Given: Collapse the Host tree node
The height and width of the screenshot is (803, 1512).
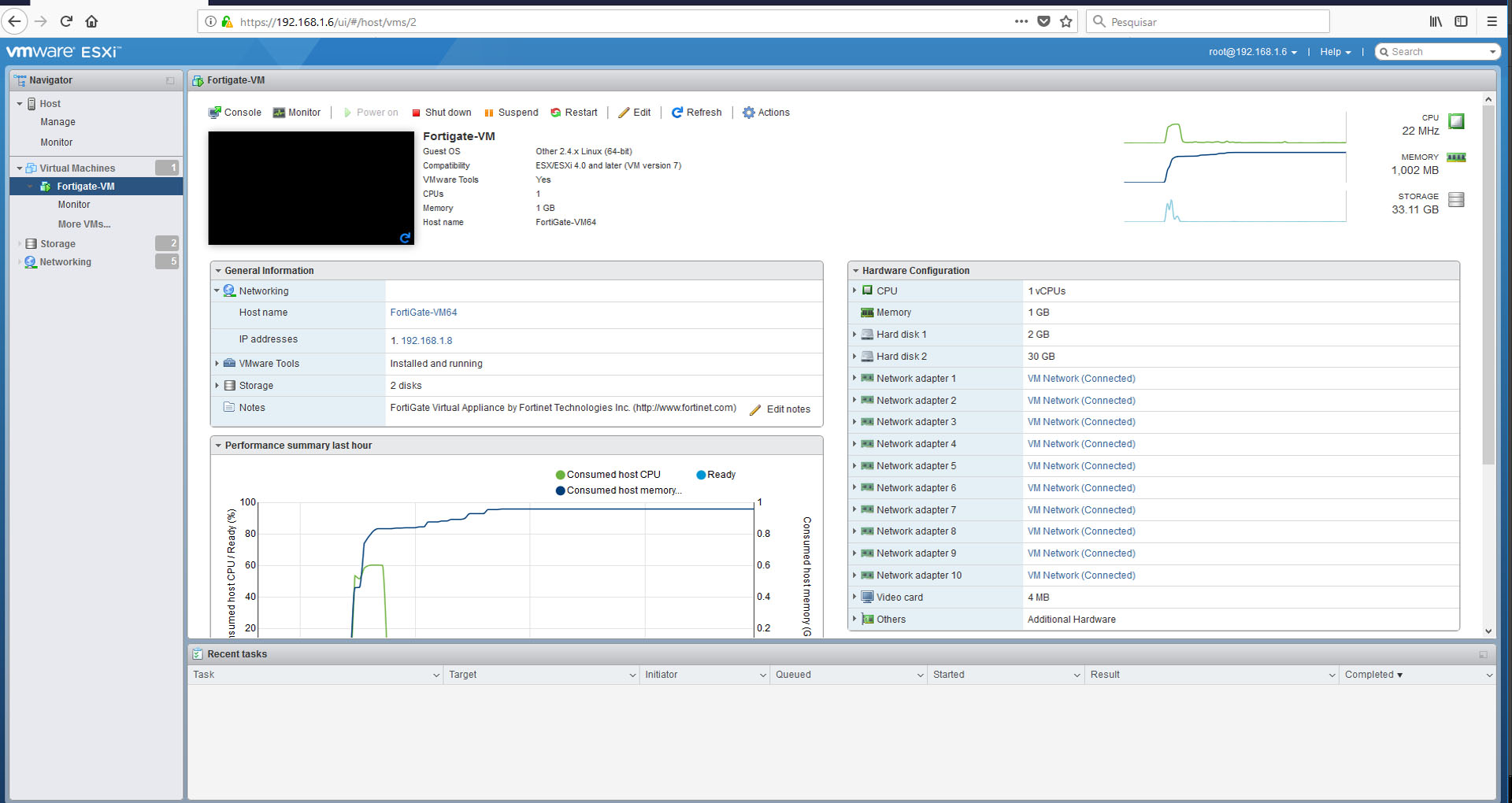Looking at the screenshot, I should coord(20,104).
